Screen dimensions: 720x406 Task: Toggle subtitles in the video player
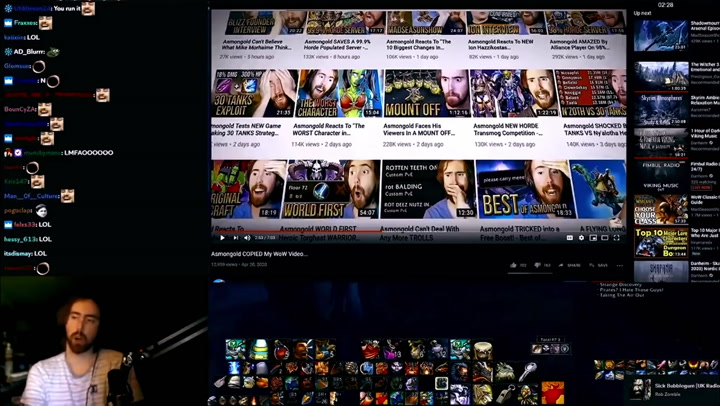570,237
